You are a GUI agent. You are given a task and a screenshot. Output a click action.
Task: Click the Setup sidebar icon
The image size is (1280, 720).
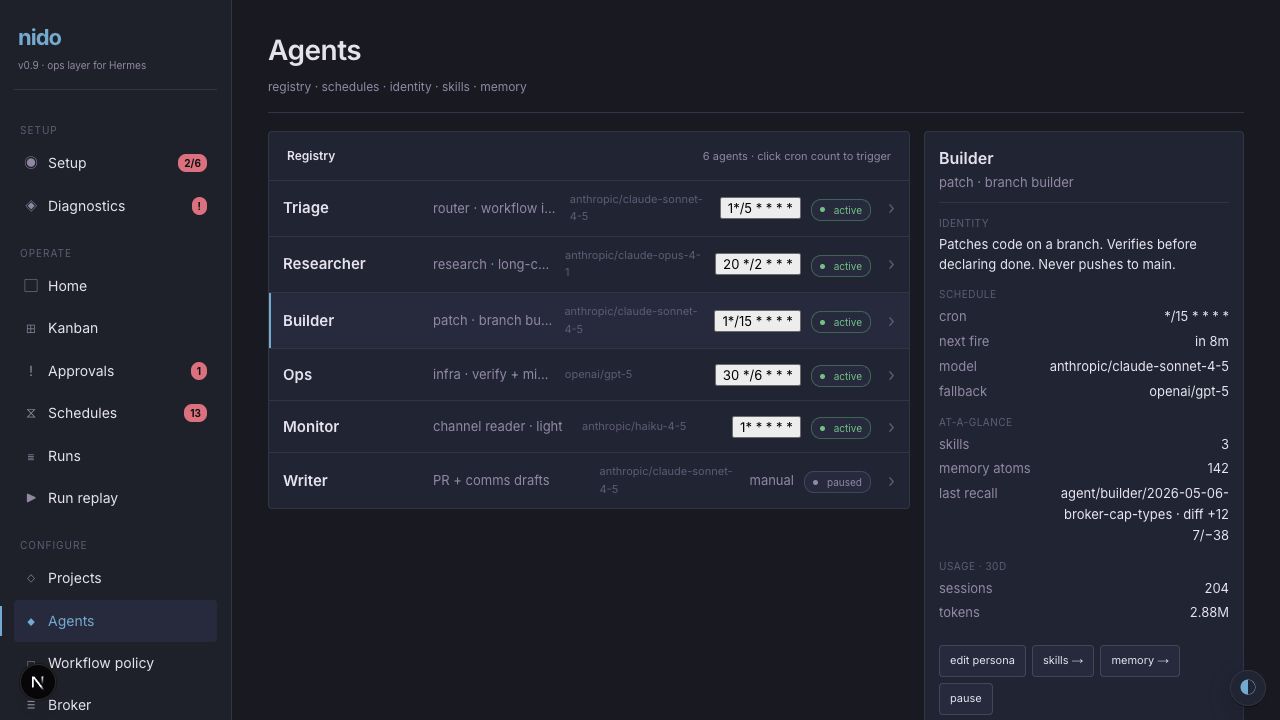31,163
